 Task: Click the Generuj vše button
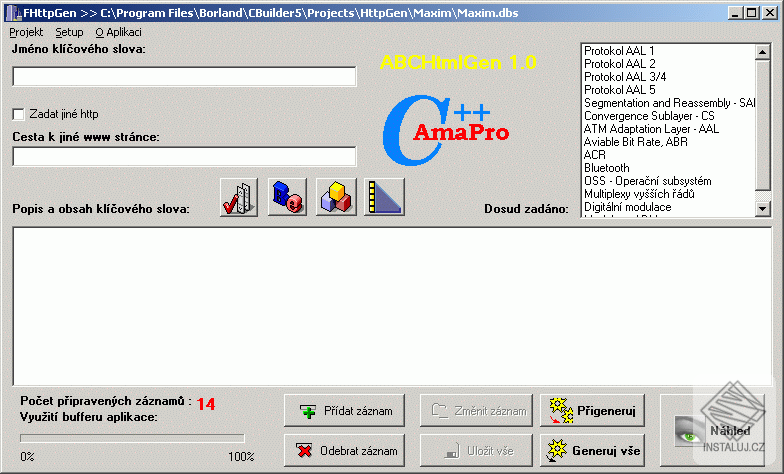pos(592,450)
